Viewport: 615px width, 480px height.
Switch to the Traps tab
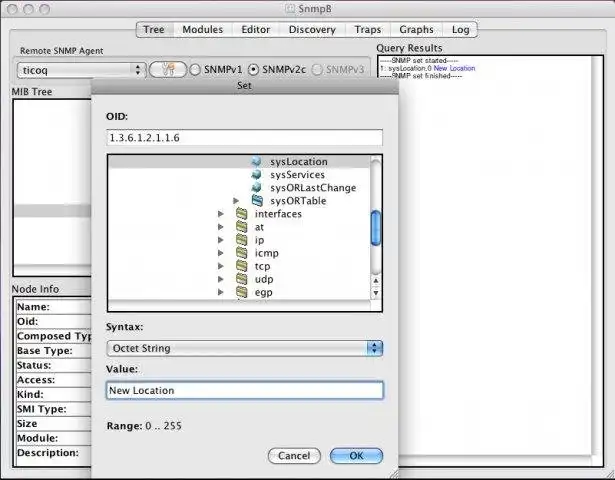(x=368, y=30)
